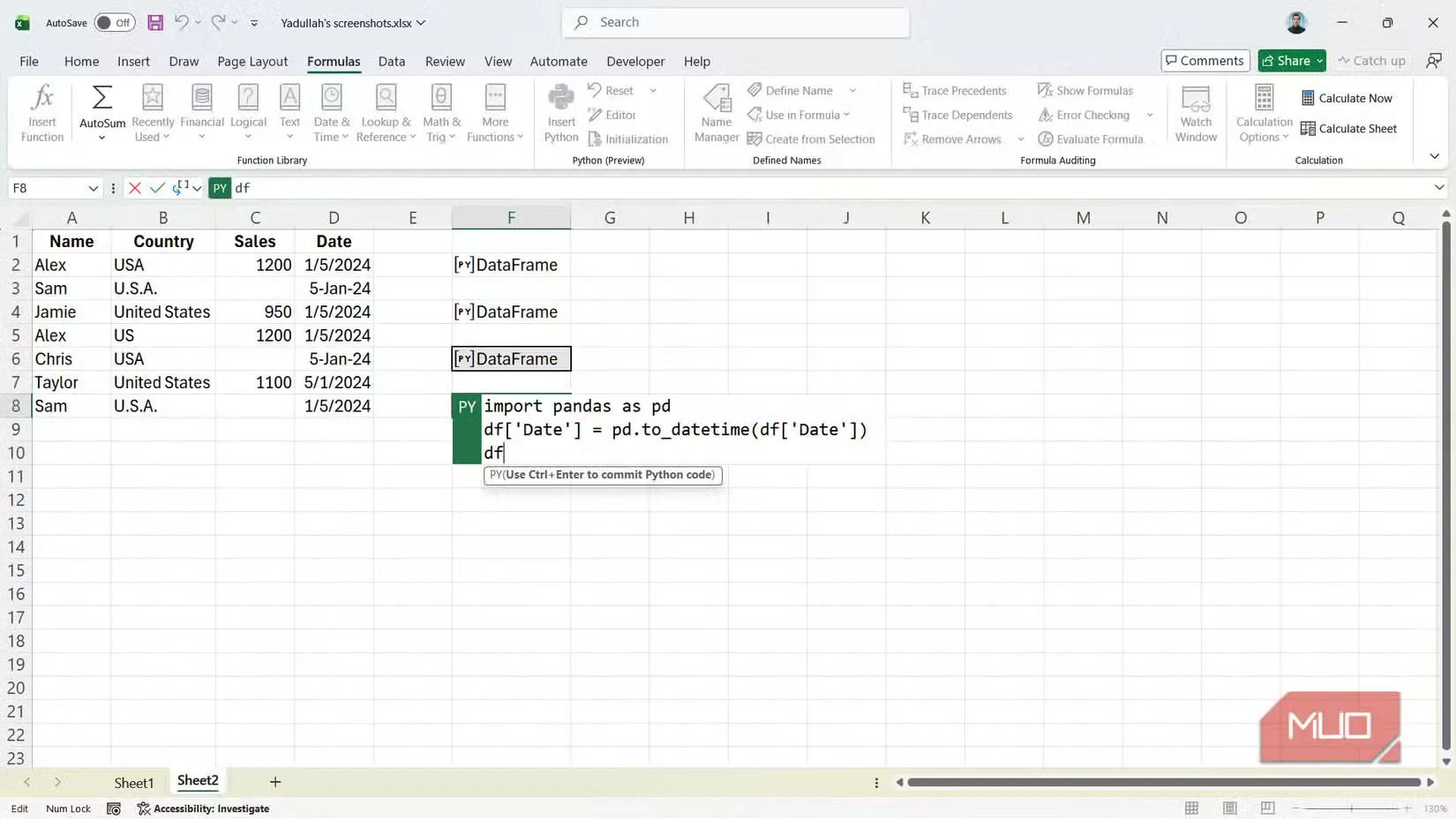Switch to the Automate tab
The height and width of the screenshot is (819, 1456).
click(x=559, y=61)
